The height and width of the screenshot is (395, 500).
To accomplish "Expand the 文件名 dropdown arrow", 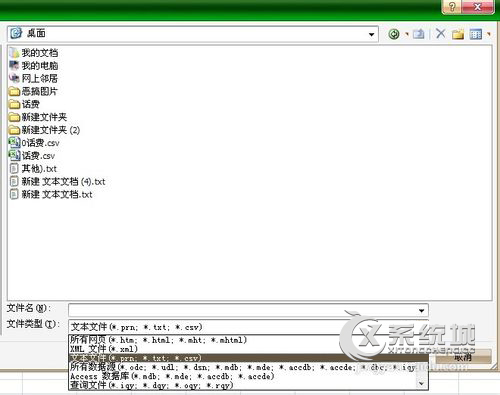I will (x=421, y=310).
